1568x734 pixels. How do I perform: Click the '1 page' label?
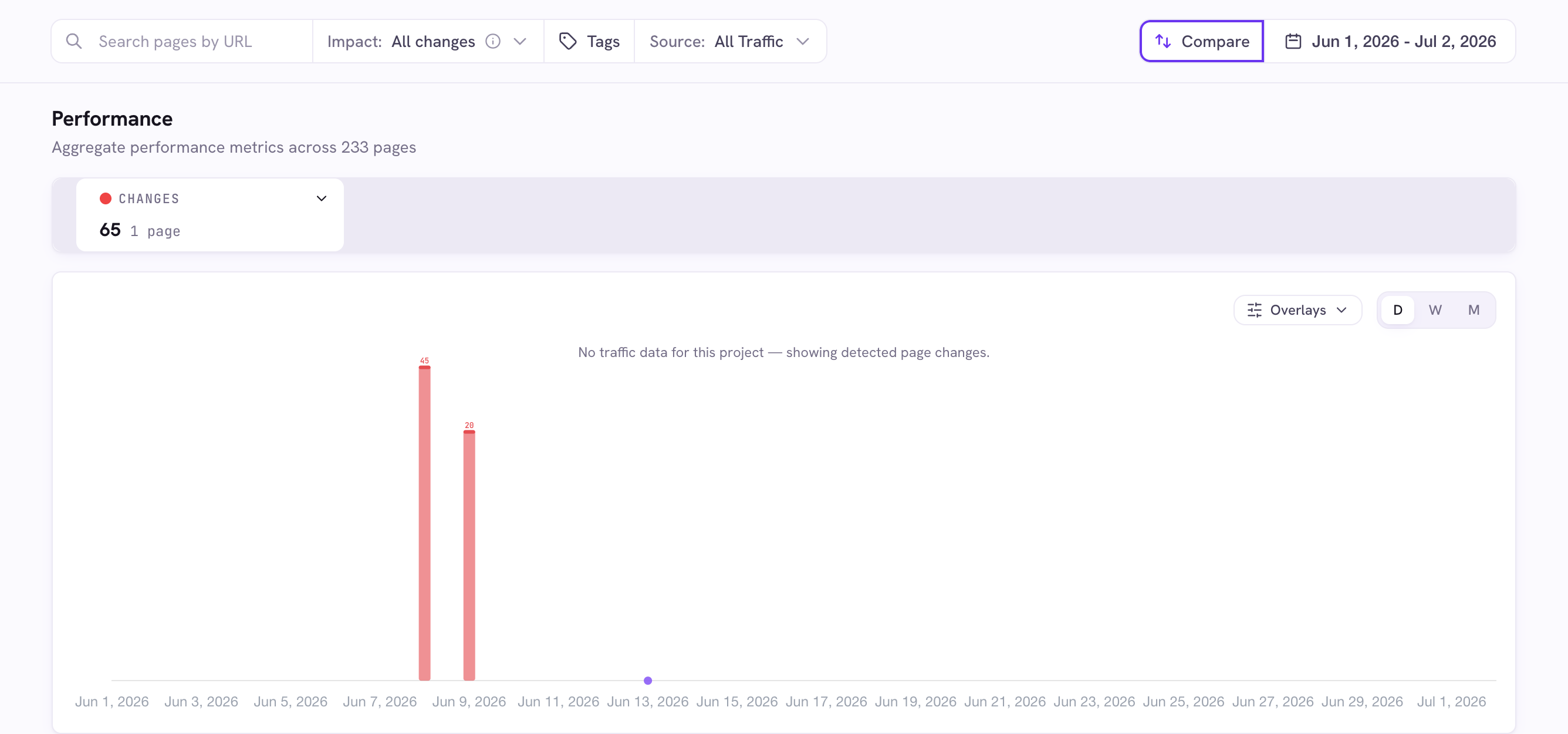156,231
